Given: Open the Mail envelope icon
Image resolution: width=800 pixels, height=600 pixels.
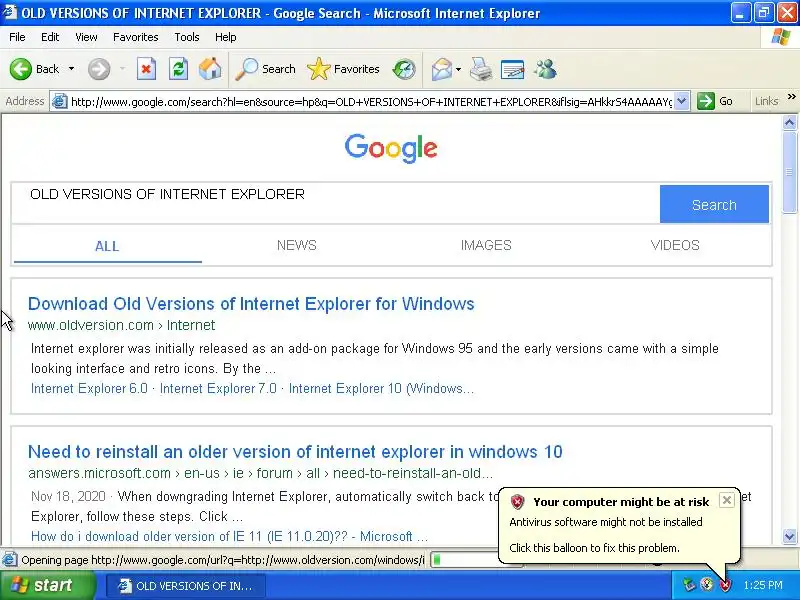Looking at the screenshot, I should (x=441, y=69).
